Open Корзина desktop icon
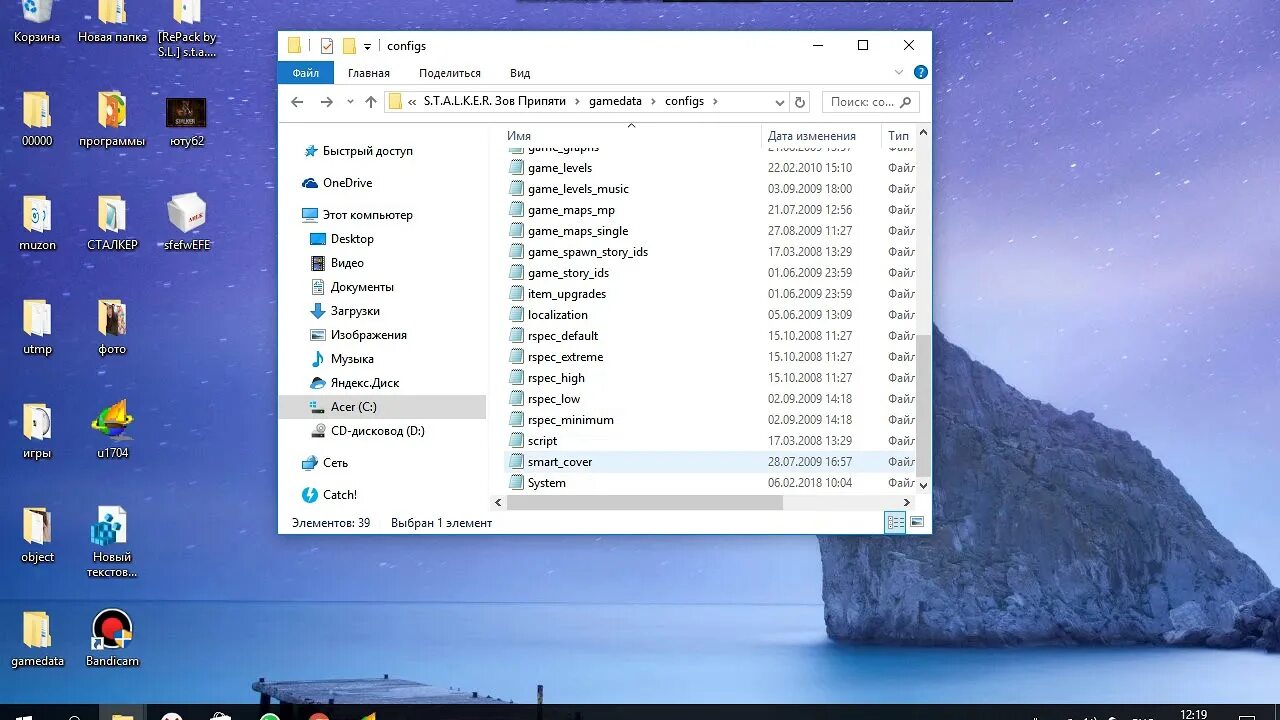This screenshot has width=1280, height=720. click(x=37, y=22)
